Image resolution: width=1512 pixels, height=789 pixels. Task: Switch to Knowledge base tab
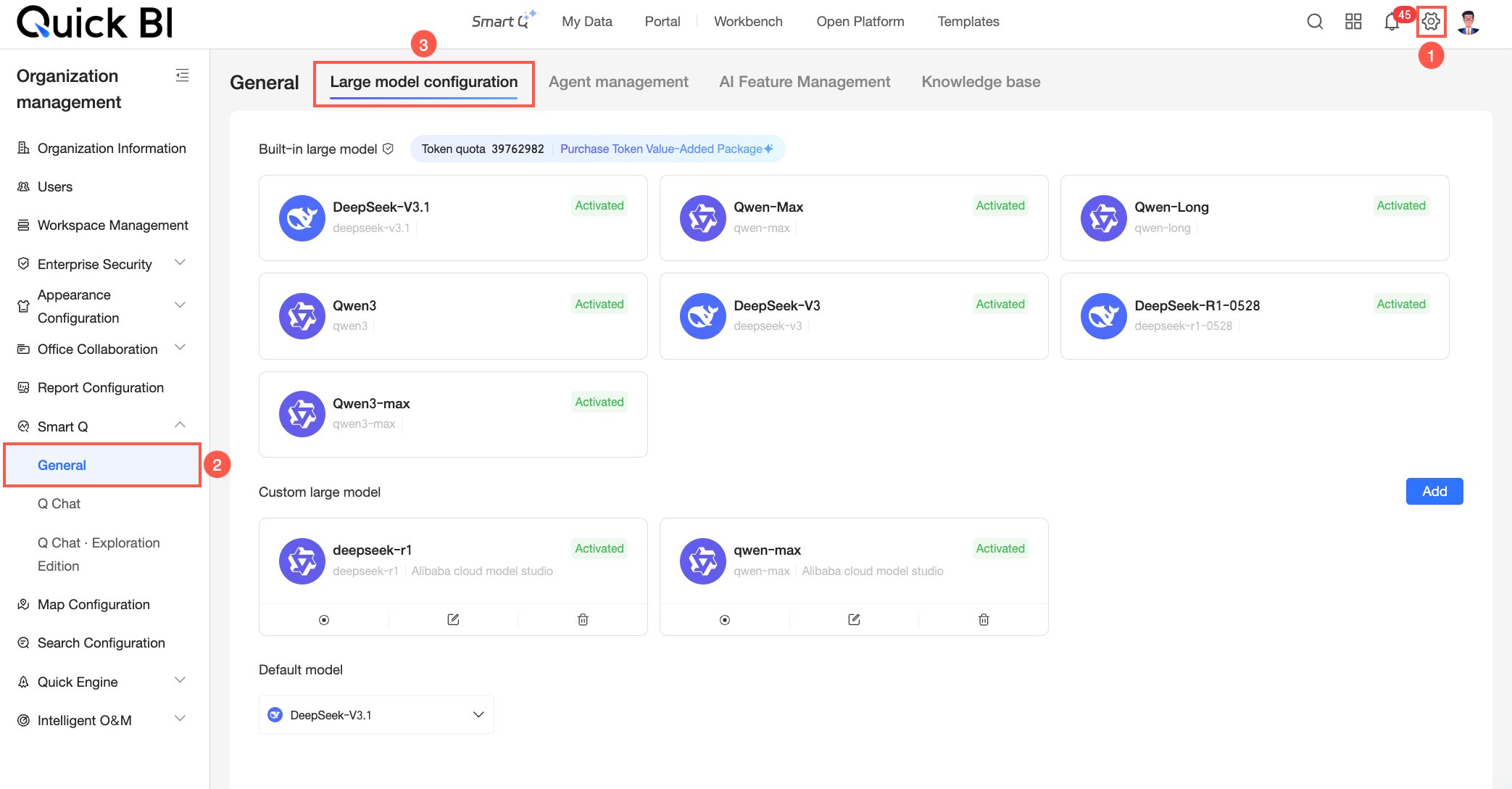click(x=981, y=82)
